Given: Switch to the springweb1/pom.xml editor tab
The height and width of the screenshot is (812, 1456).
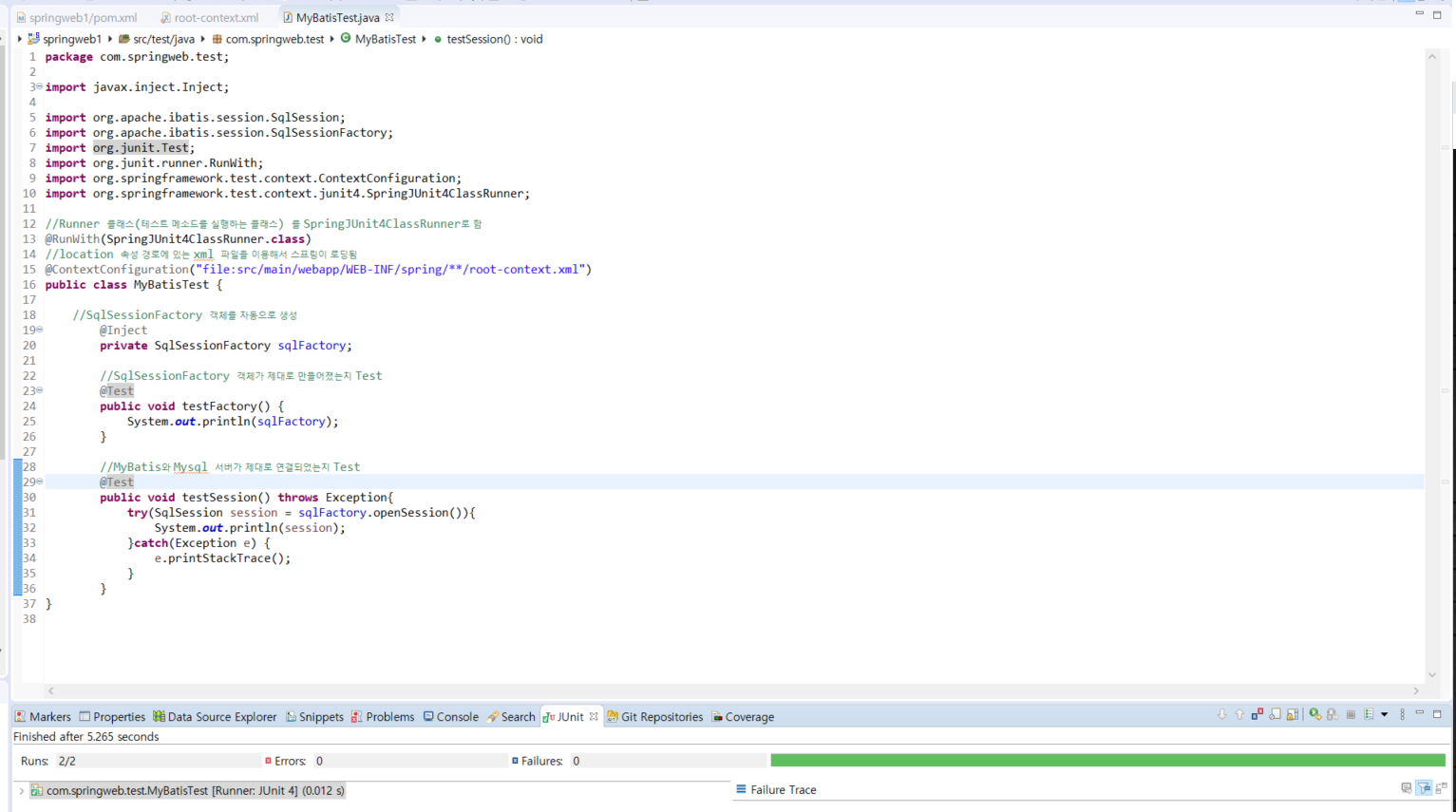Looking at the screenshot, I should click(x=76, y=17).
